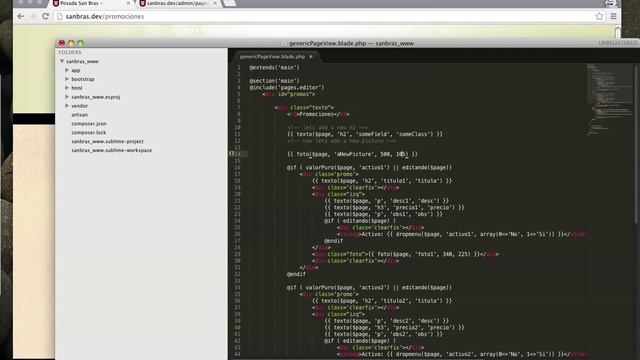Select genericPageView.blade.php editor tab
Viewport: 640px width, 360px height.
pyautogui.click(x=272, y=57)
